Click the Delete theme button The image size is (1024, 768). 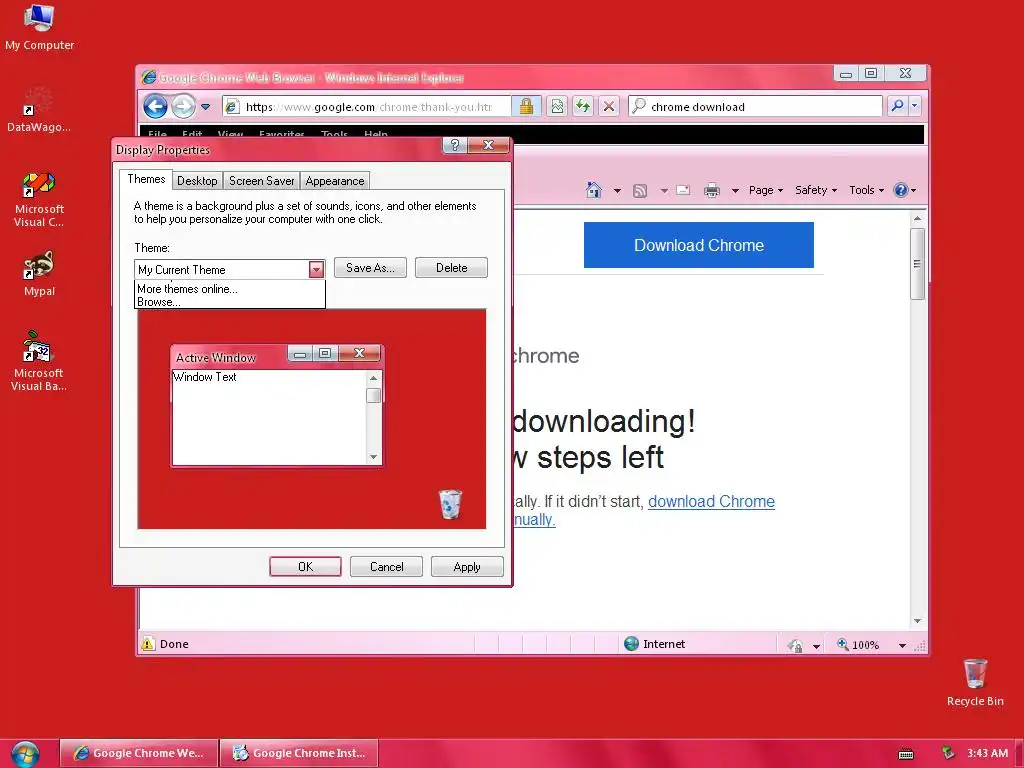click(451, 268)
